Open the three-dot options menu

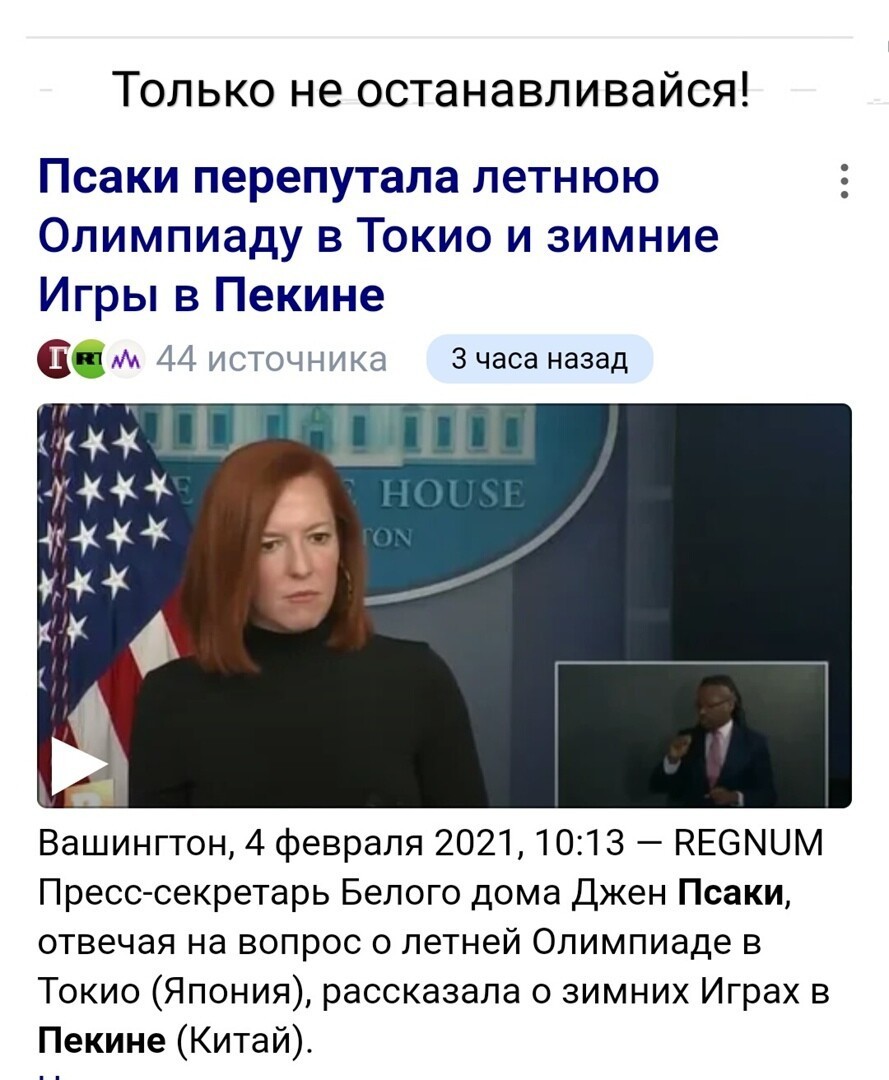pyautogui.click(x=844, y=182)
